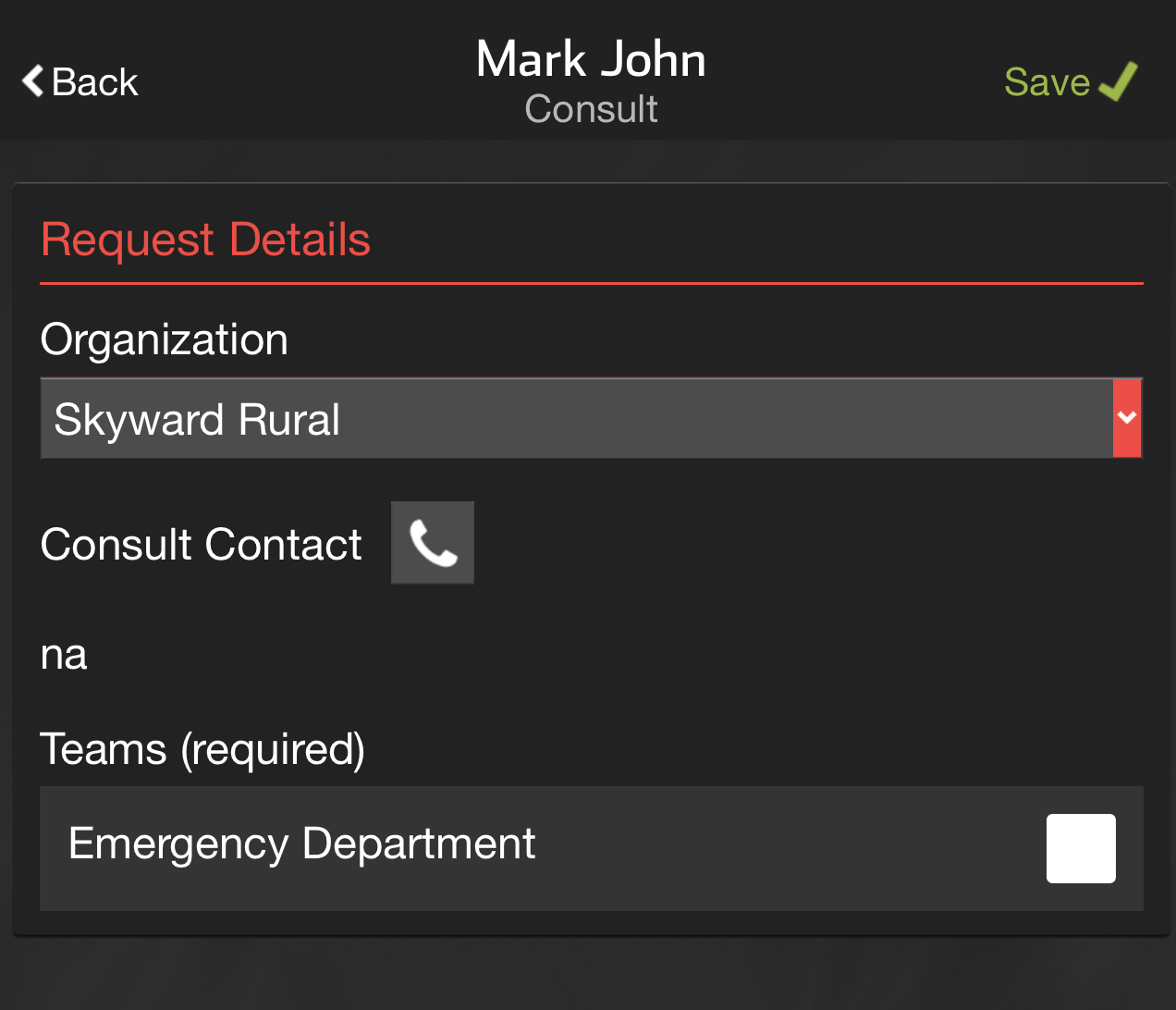
Task: Click the green Save checkmark icon
Action: 1118,81
